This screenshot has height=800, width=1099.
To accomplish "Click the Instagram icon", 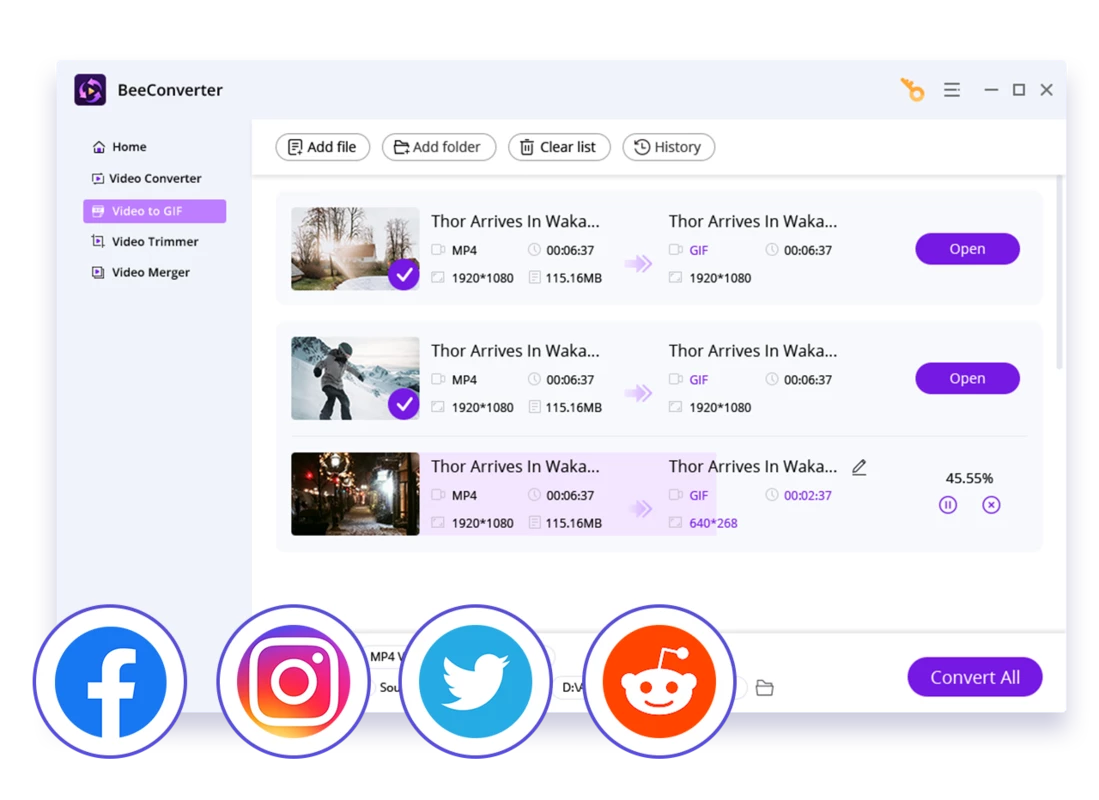I will tap(293, 682).
